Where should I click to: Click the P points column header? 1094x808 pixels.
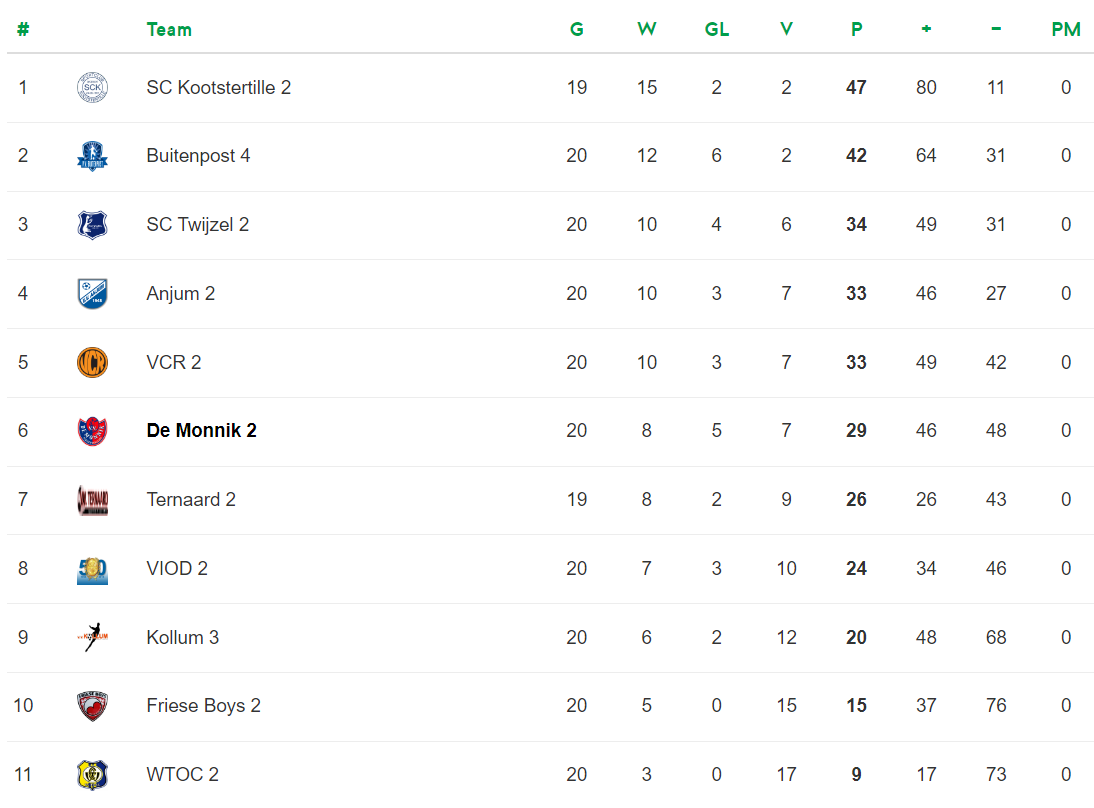tap(856, 30)
